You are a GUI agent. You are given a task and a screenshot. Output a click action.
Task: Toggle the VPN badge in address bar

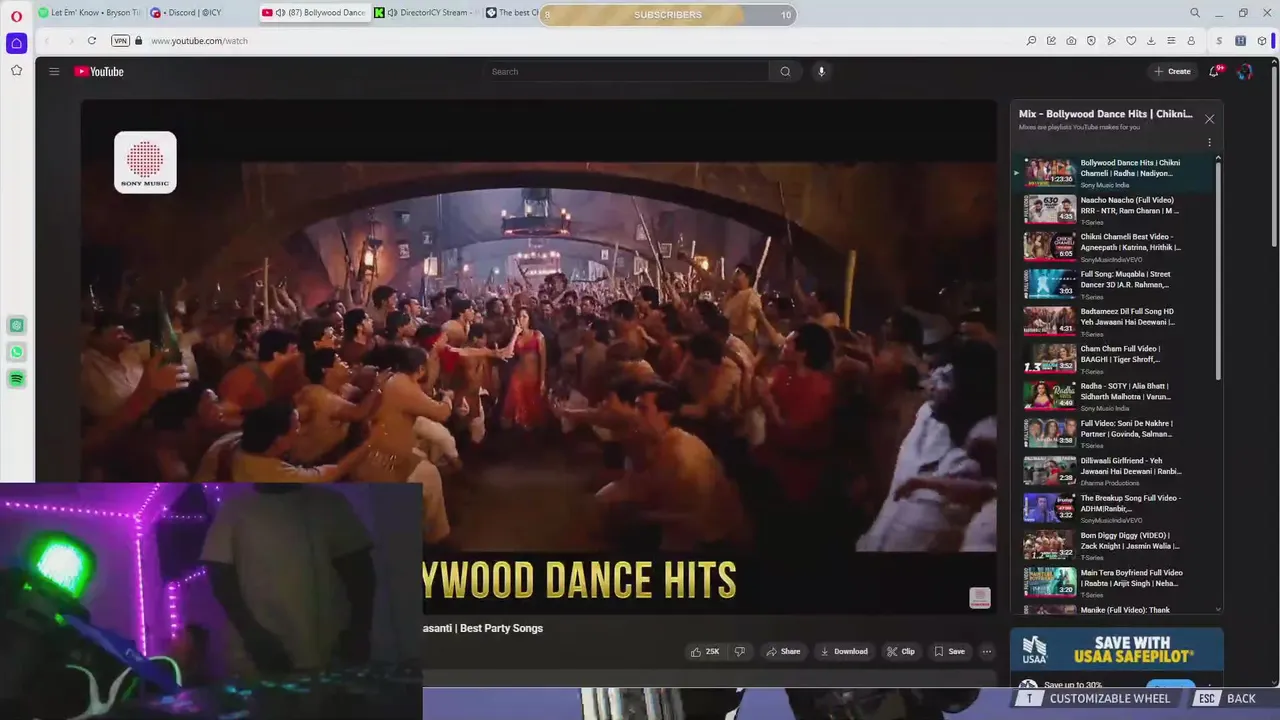(120, 41)
